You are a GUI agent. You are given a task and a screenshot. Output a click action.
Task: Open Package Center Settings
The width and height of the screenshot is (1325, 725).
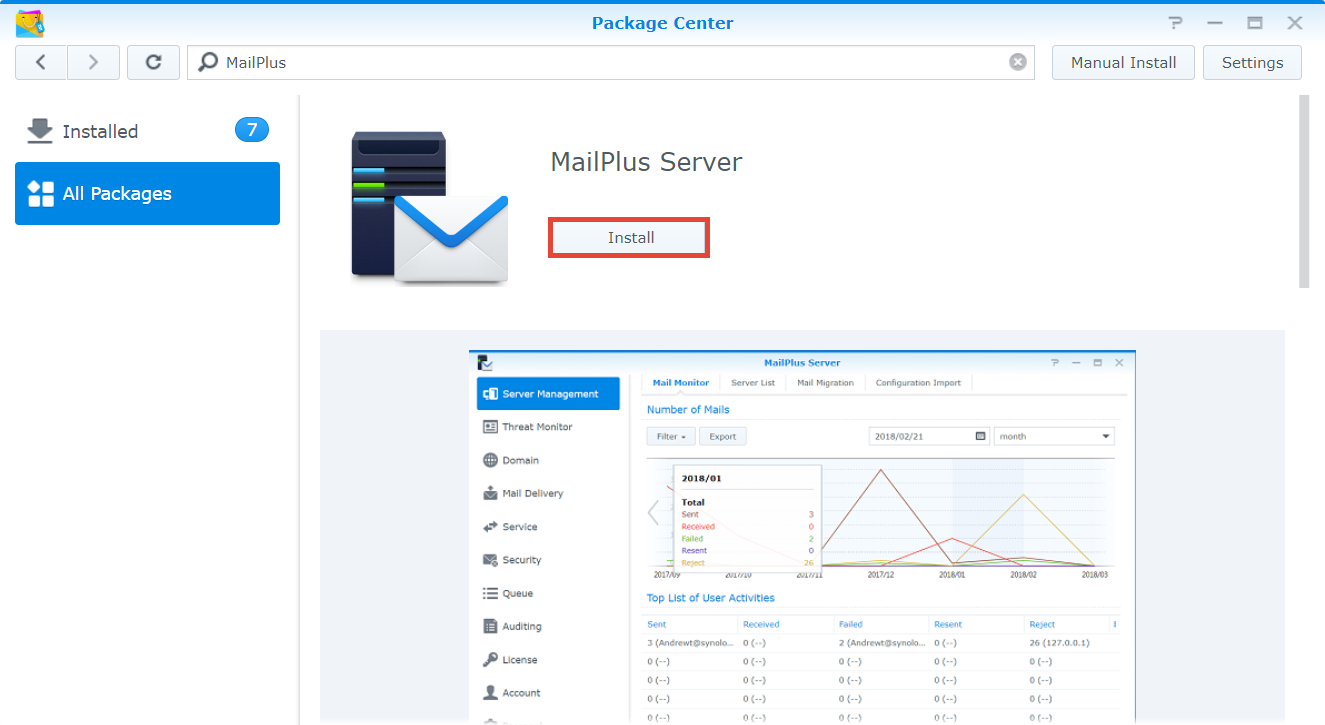click(x=1252, y=62)
